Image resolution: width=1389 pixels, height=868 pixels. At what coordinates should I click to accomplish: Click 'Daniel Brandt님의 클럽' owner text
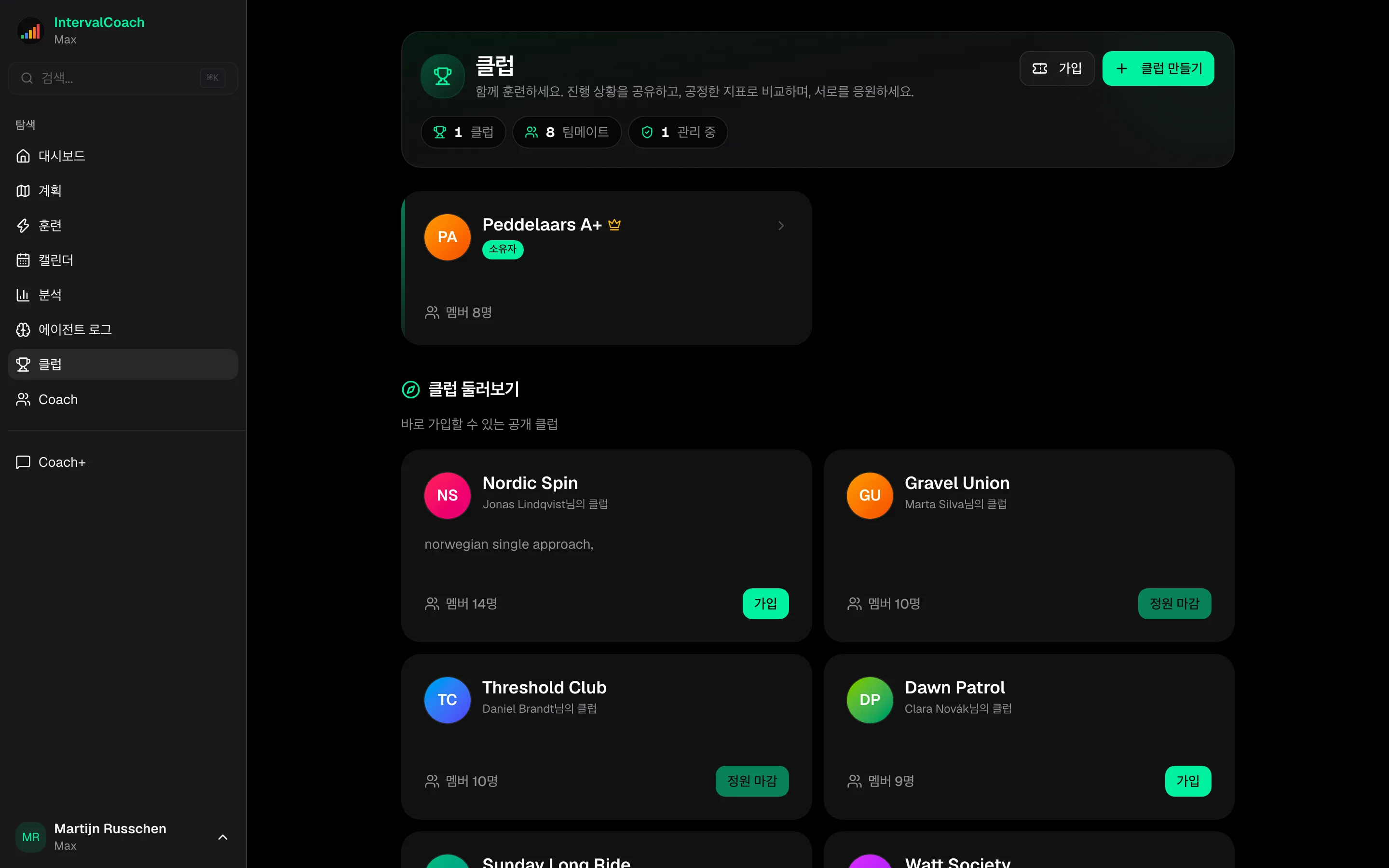pyautogui.click(x=540, y=709)
